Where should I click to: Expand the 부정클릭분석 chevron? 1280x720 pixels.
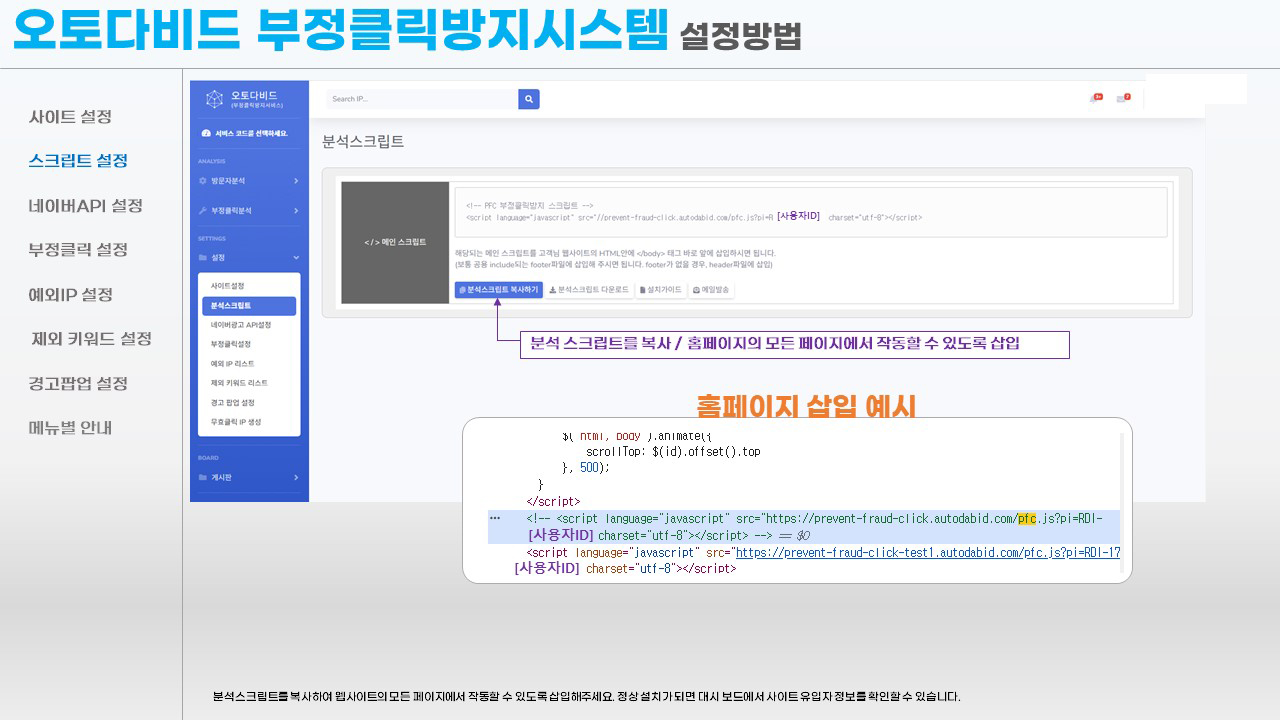point(296,211)
